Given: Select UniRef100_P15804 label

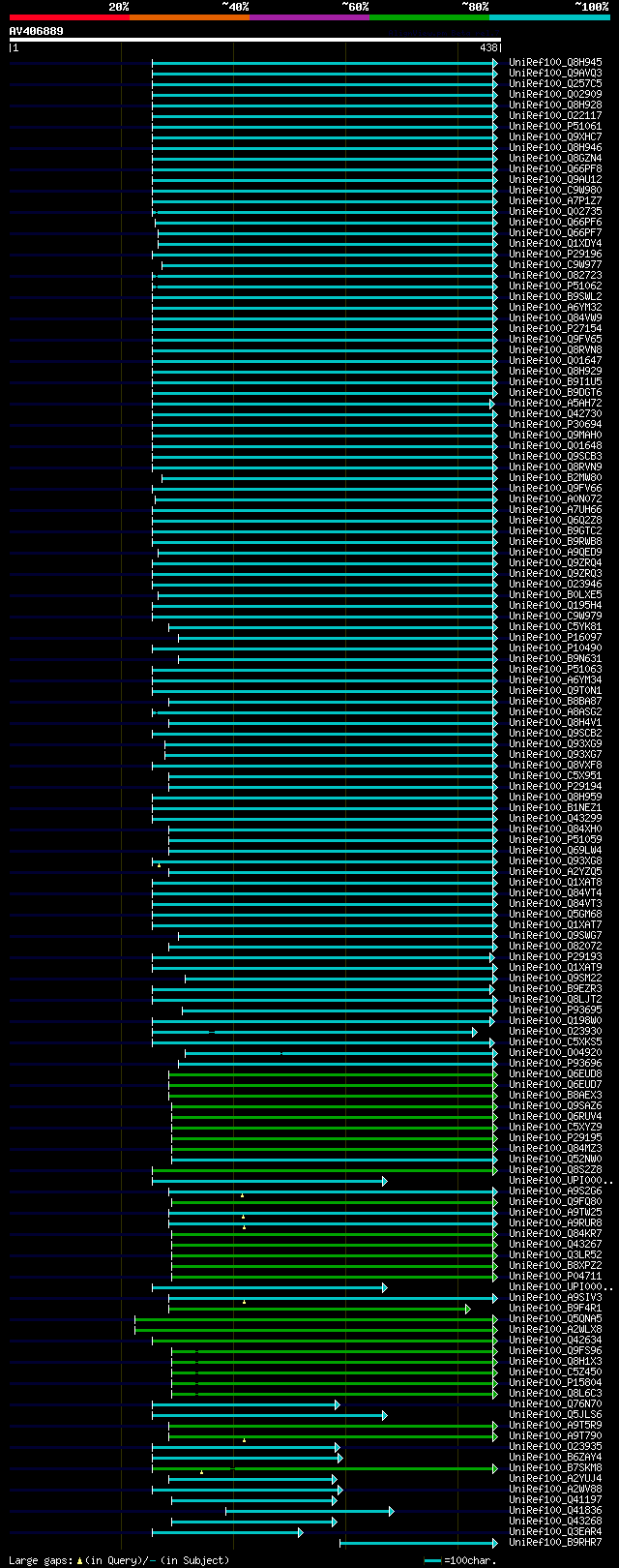Looking at the screenshot, I should point(555,1383).
